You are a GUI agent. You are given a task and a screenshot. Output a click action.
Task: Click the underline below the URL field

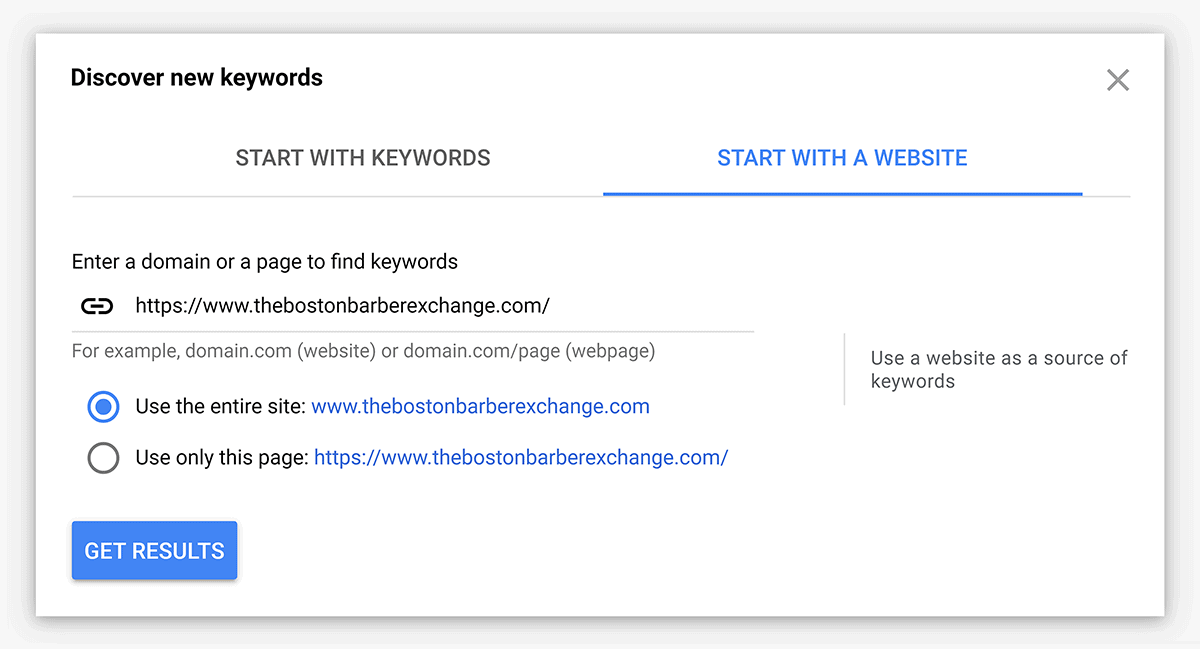coord(412,331)
